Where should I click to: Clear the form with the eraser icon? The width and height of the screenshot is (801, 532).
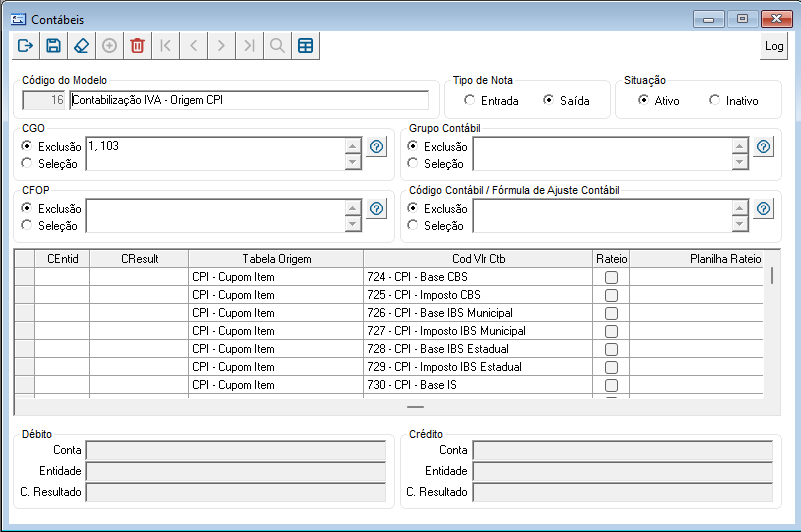81,45
